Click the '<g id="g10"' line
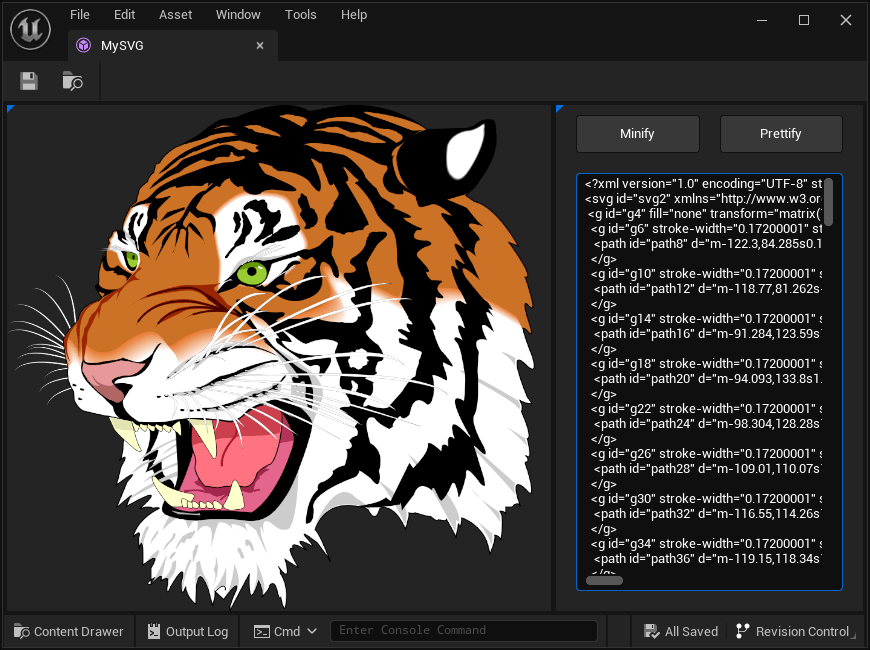Screen dimensions: 870x650 [x=706, y=274]
